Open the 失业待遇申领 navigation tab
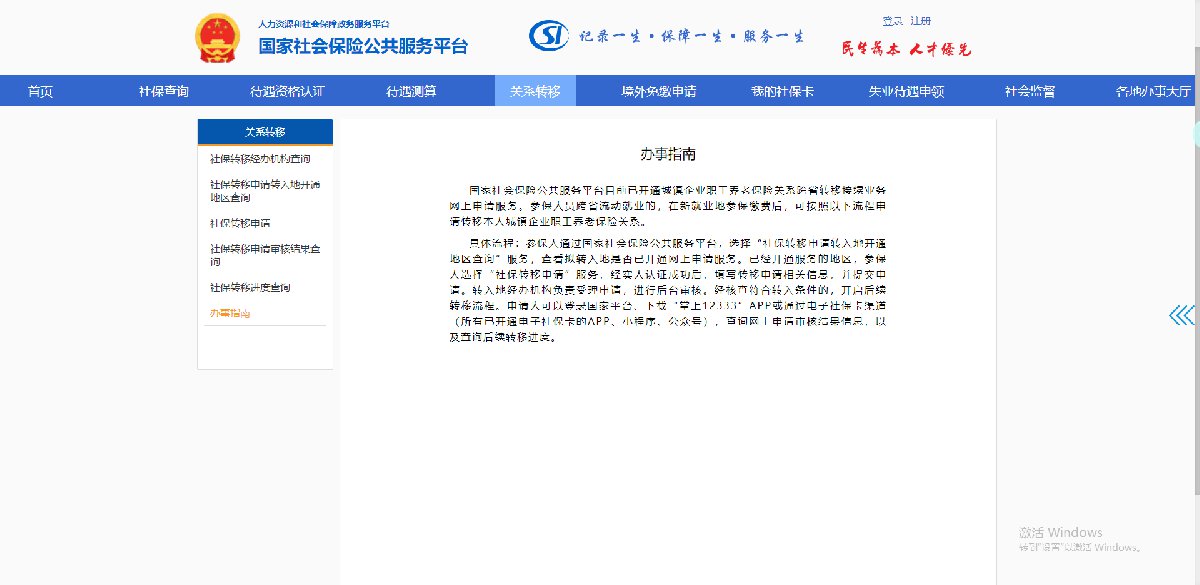 [906, 91]
